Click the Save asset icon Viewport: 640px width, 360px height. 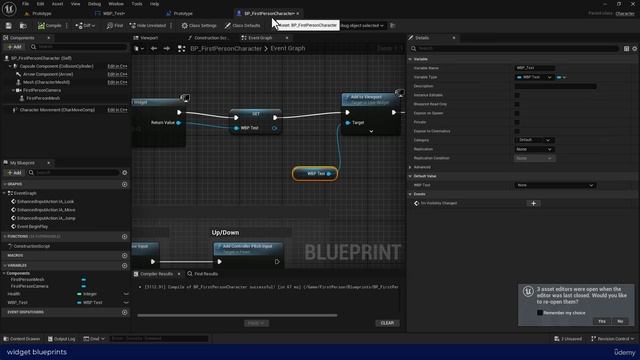pos(9,26)
